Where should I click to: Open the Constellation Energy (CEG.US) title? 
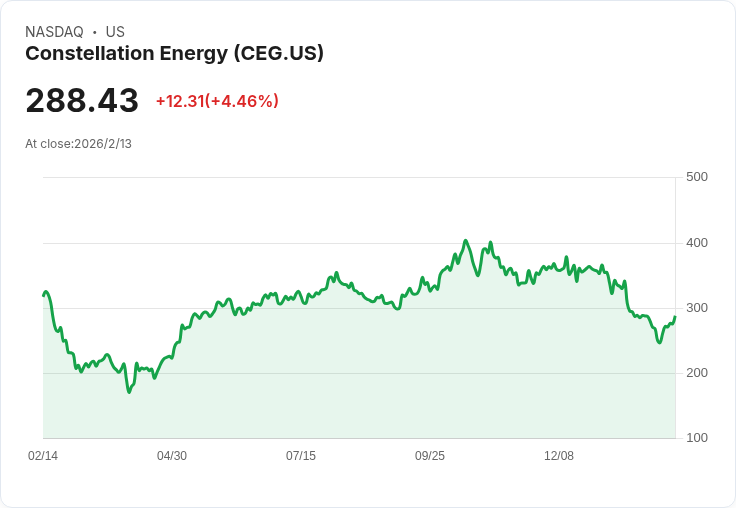click(x=174, y=54)
